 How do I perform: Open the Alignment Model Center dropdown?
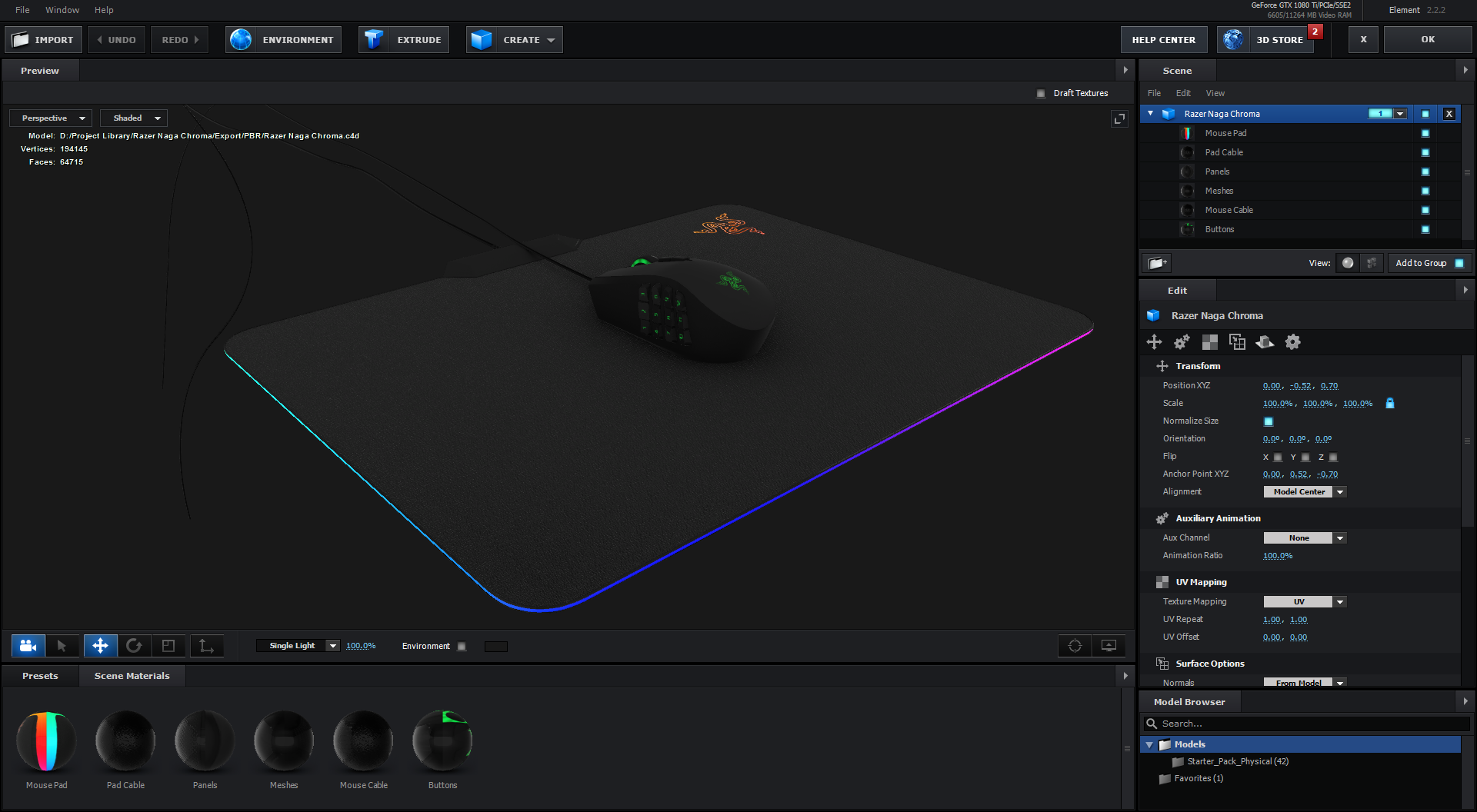tap(1305, 492)
